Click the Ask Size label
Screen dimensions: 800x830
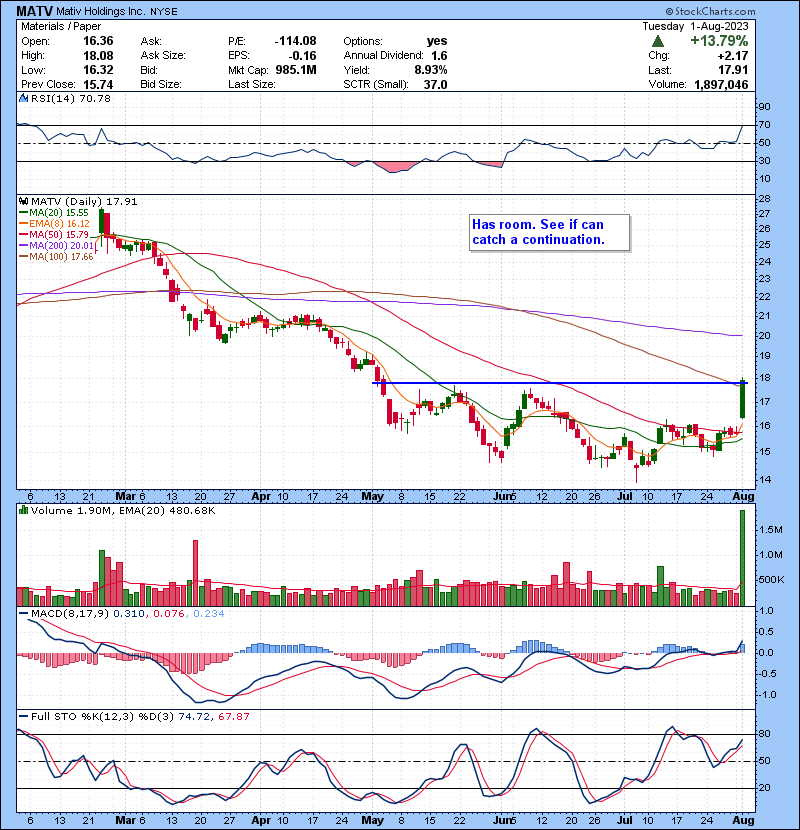(163, 56)
